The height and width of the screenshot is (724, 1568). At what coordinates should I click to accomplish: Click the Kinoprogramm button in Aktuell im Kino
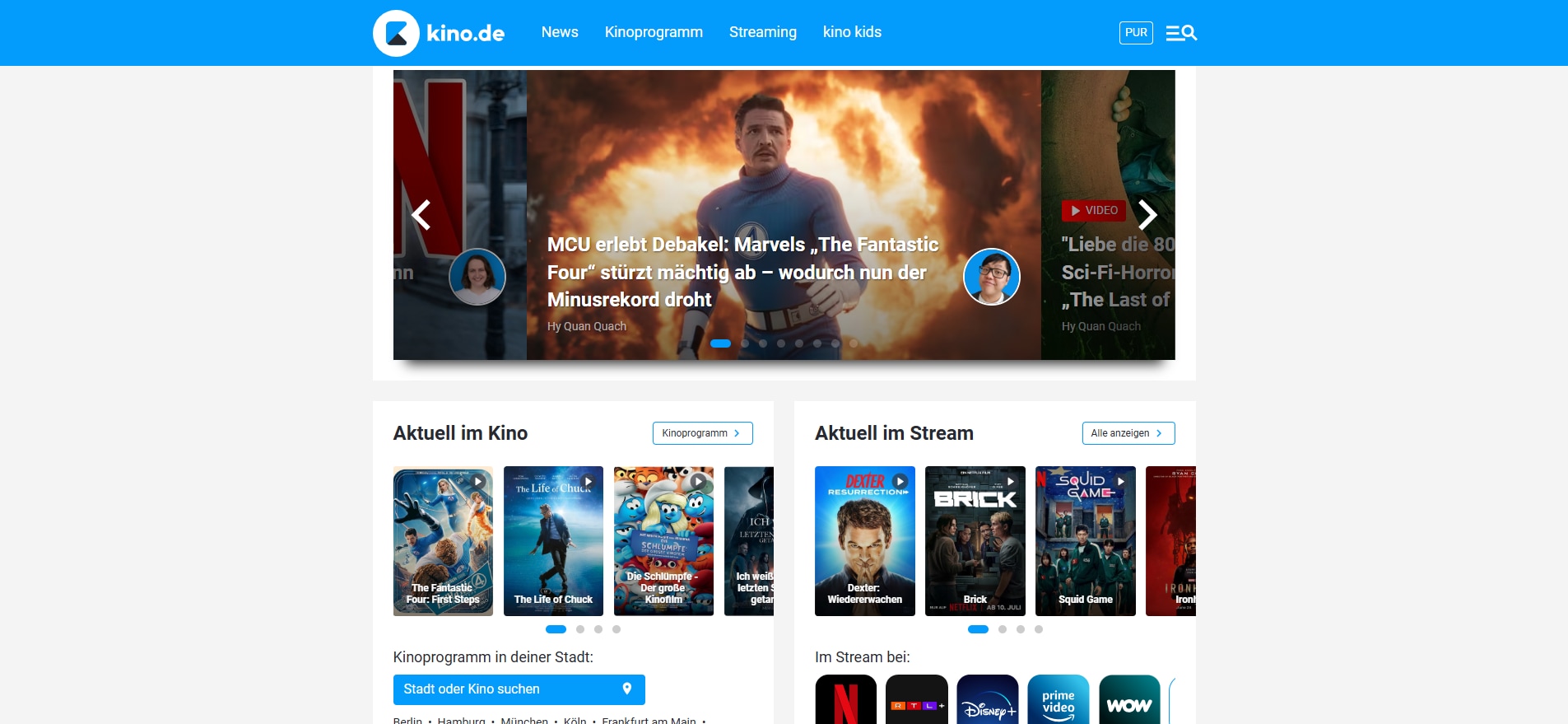[703, 433]
